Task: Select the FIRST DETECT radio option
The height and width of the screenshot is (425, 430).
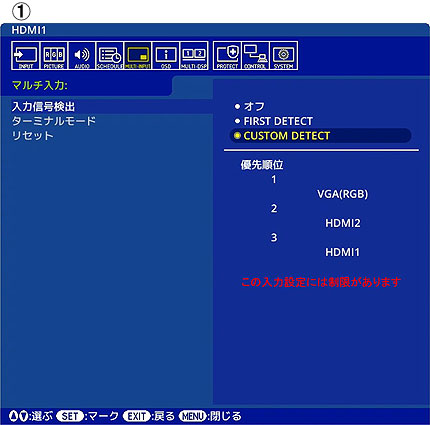Action: (274, 121)
